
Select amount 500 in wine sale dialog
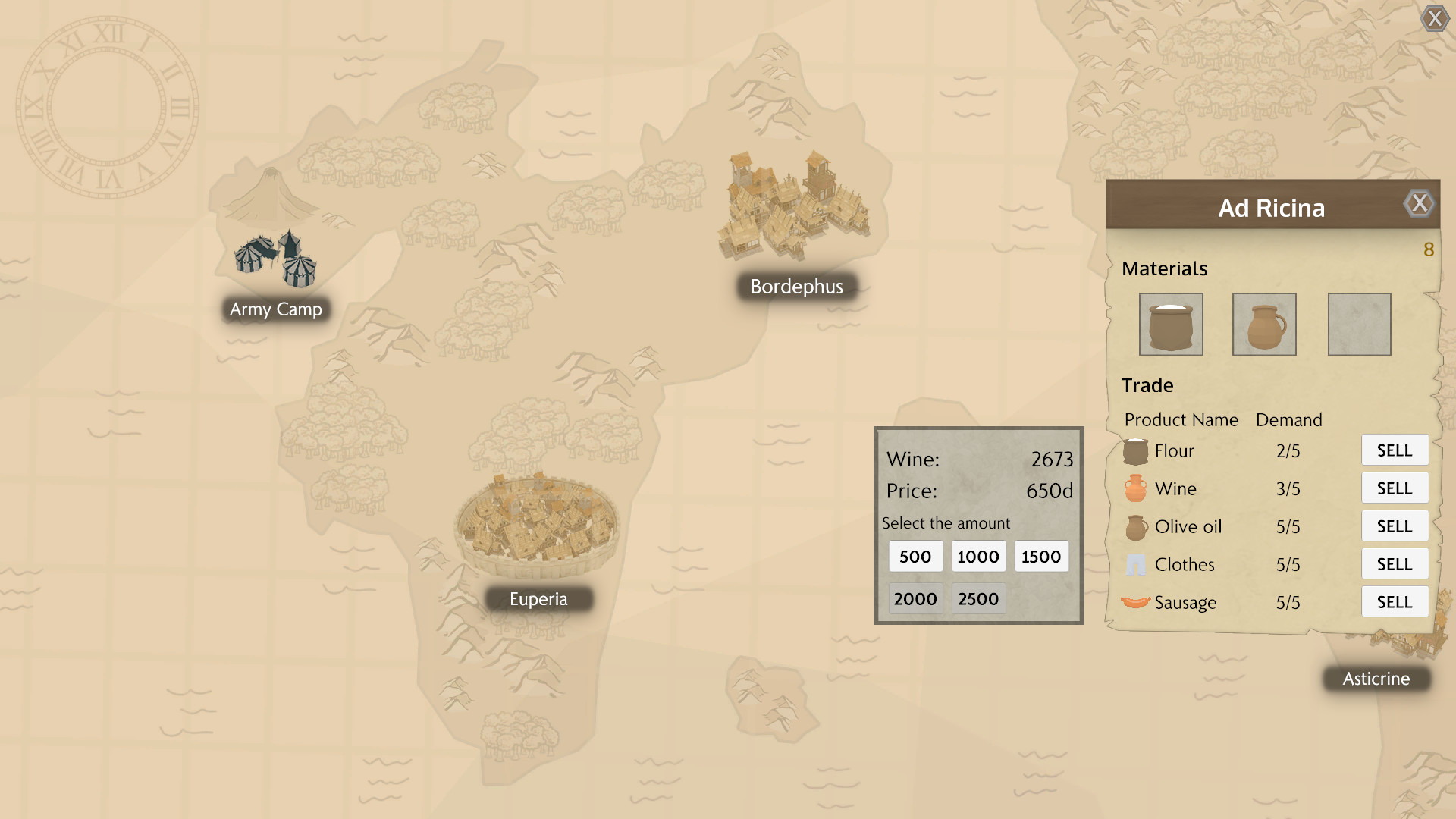915,556
